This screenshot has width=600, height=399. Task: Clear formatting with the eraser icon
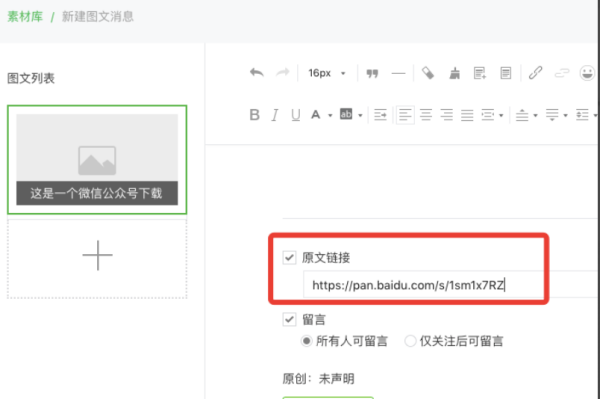click(x=428, y=73)
